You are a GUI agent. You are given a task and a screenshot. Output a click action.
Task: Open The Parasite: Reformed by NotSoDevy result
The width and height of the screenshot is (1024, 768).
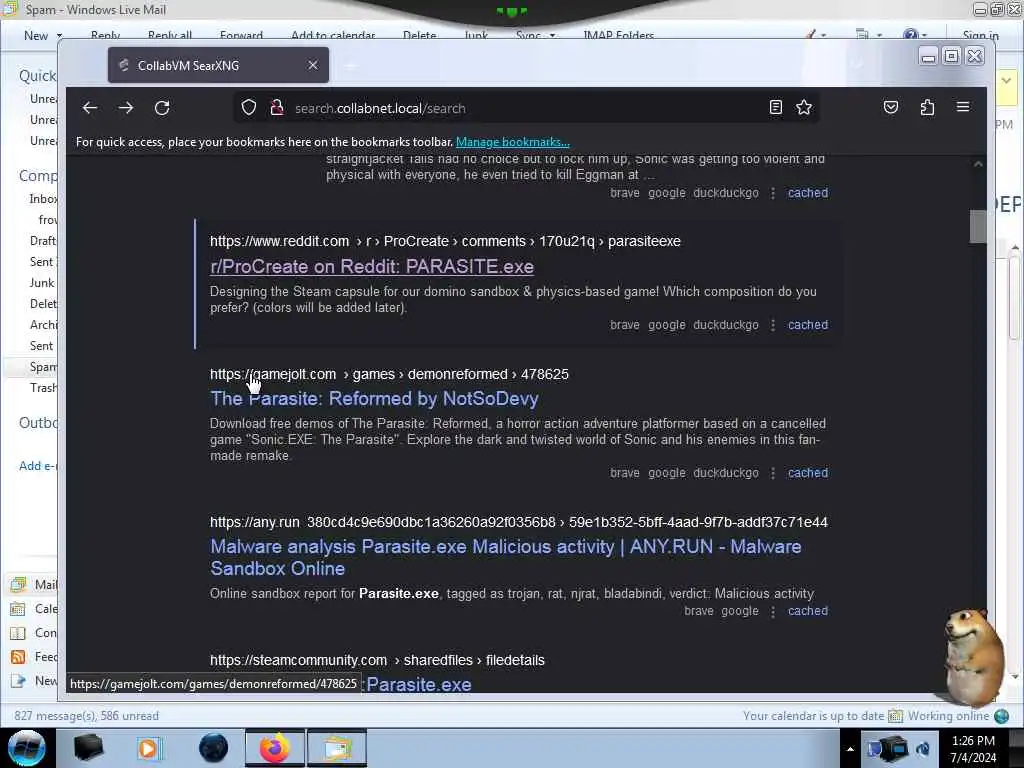[374, 398]
